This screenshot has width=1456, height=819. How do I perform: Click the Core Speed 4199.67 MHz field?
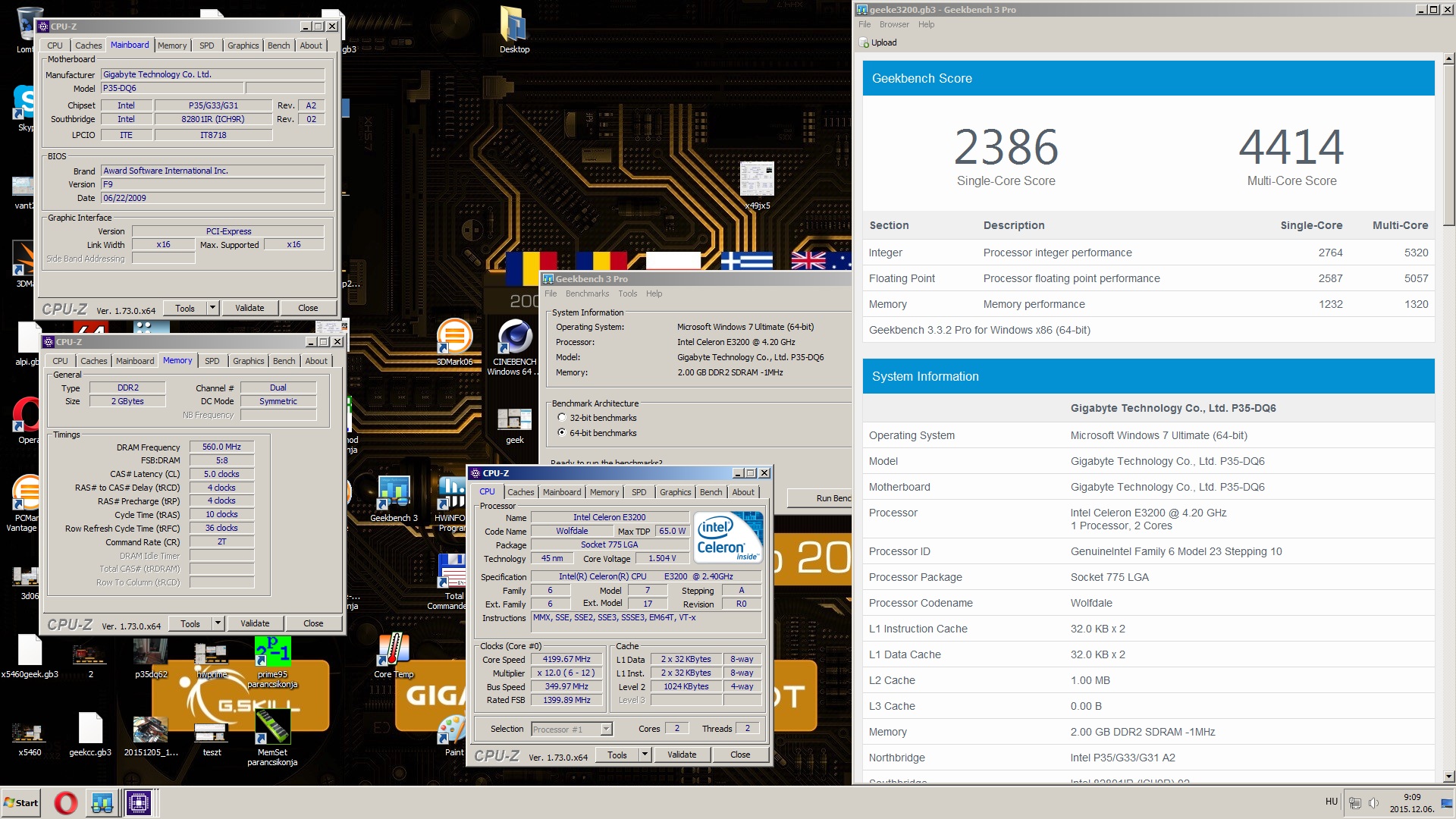tap(566, 659)
